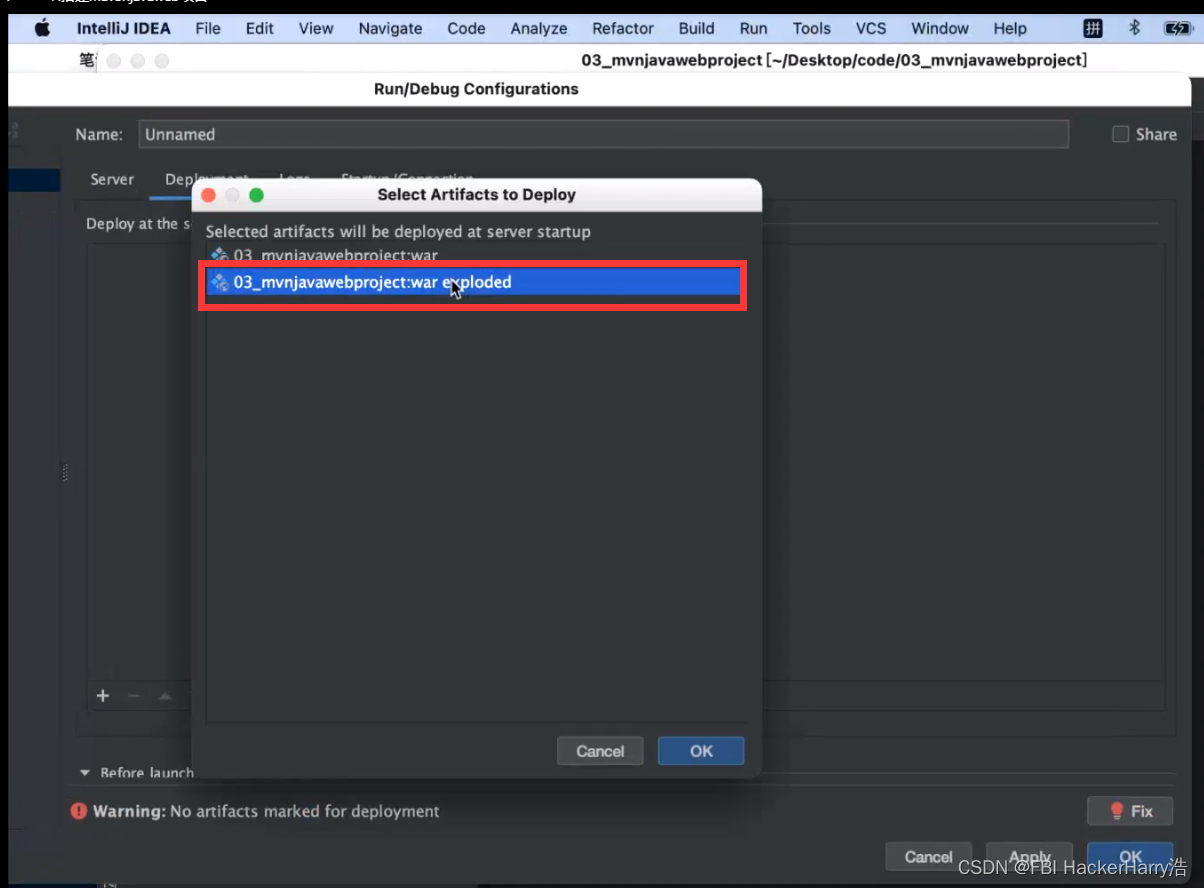Viewport: 1204px width, 888px height.
Task: Open the View menu
Action: click(x=316, y=28)
